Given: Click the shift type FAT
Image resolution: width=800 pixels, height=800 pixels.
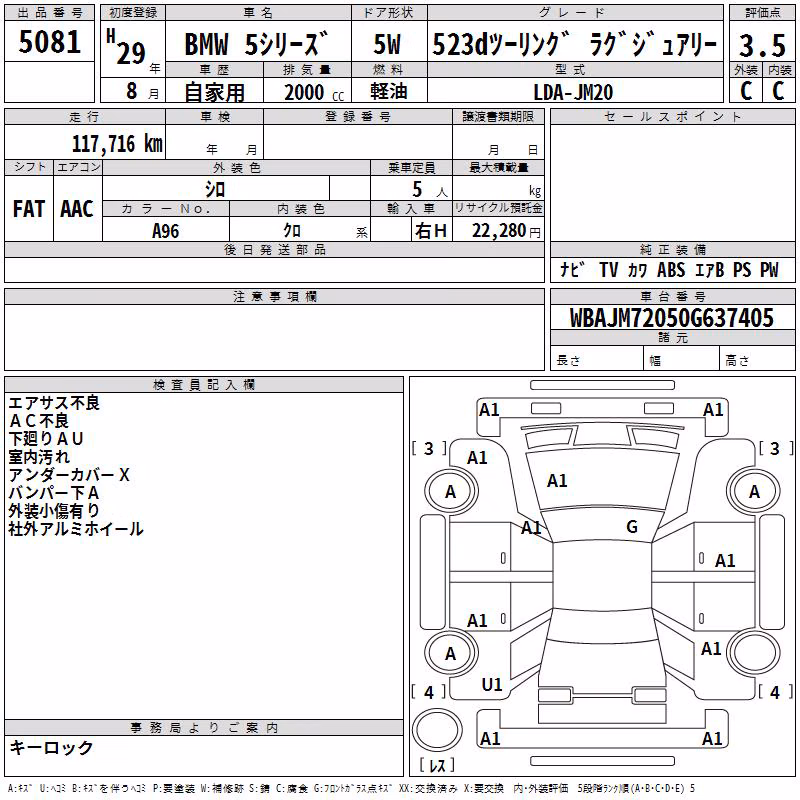Looking at the screenshot, I should pos(29,209).
